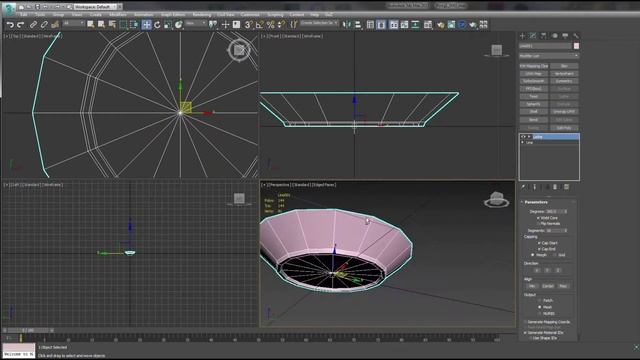This screenshot has height=360, width=640.
Task: Apply the Shell modifier button
Action: coord(533,111)
